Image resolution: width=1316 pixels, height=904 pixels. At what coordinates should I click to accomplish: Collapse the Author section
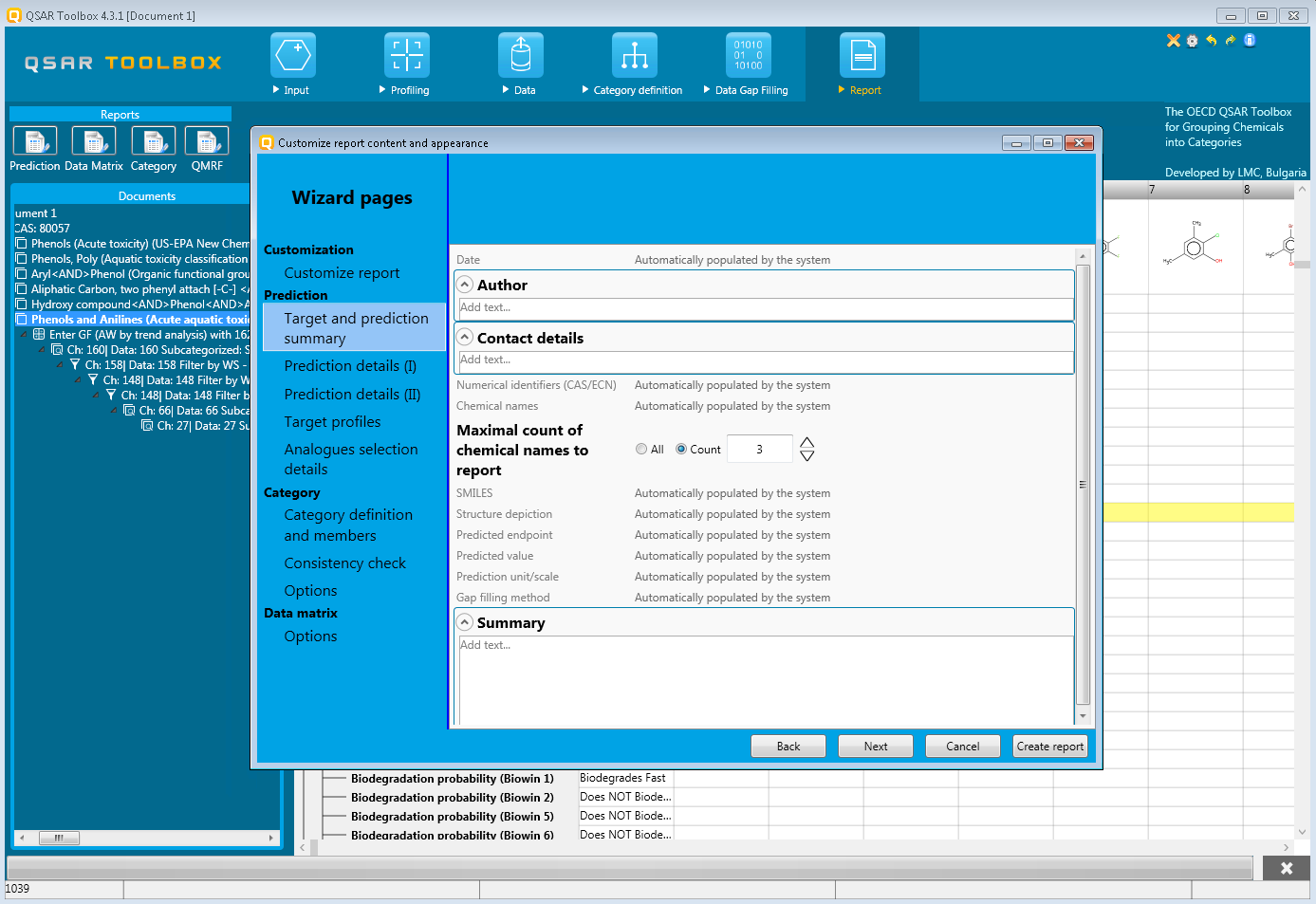465,285
